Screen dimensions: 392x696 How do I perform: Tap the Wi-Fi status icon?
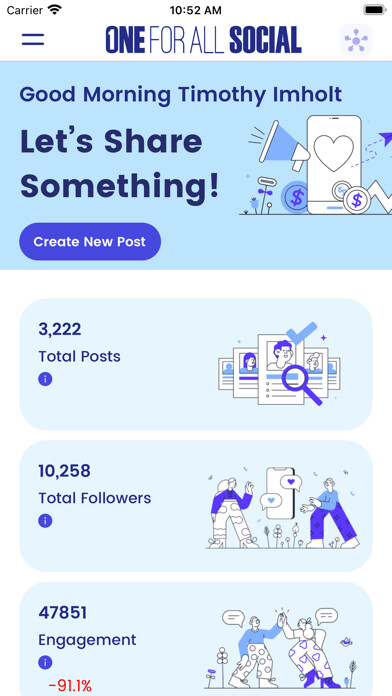(55, 10)
